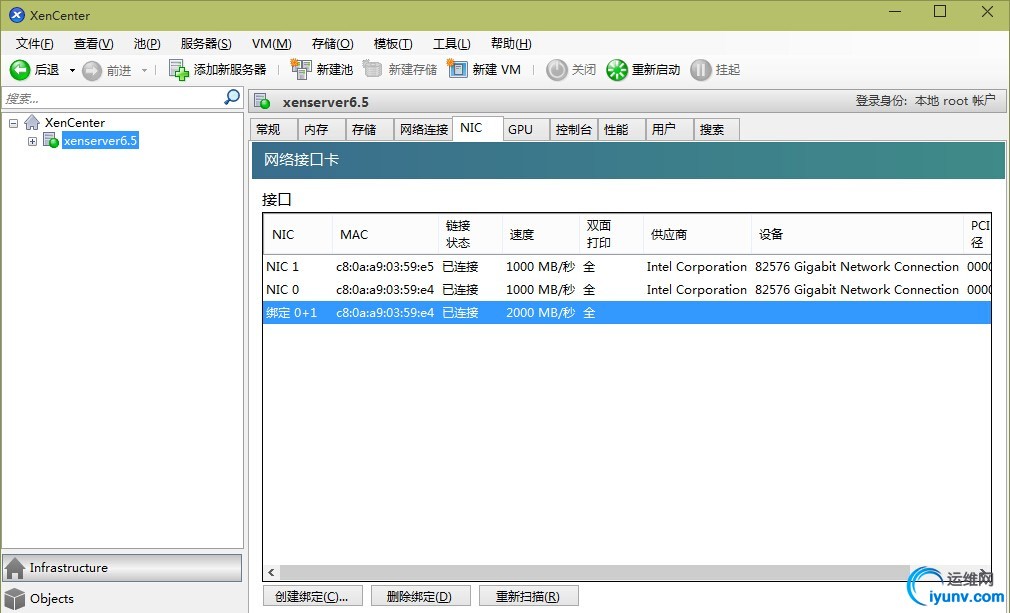Click the Objects navigation button

tap(122, 598)
